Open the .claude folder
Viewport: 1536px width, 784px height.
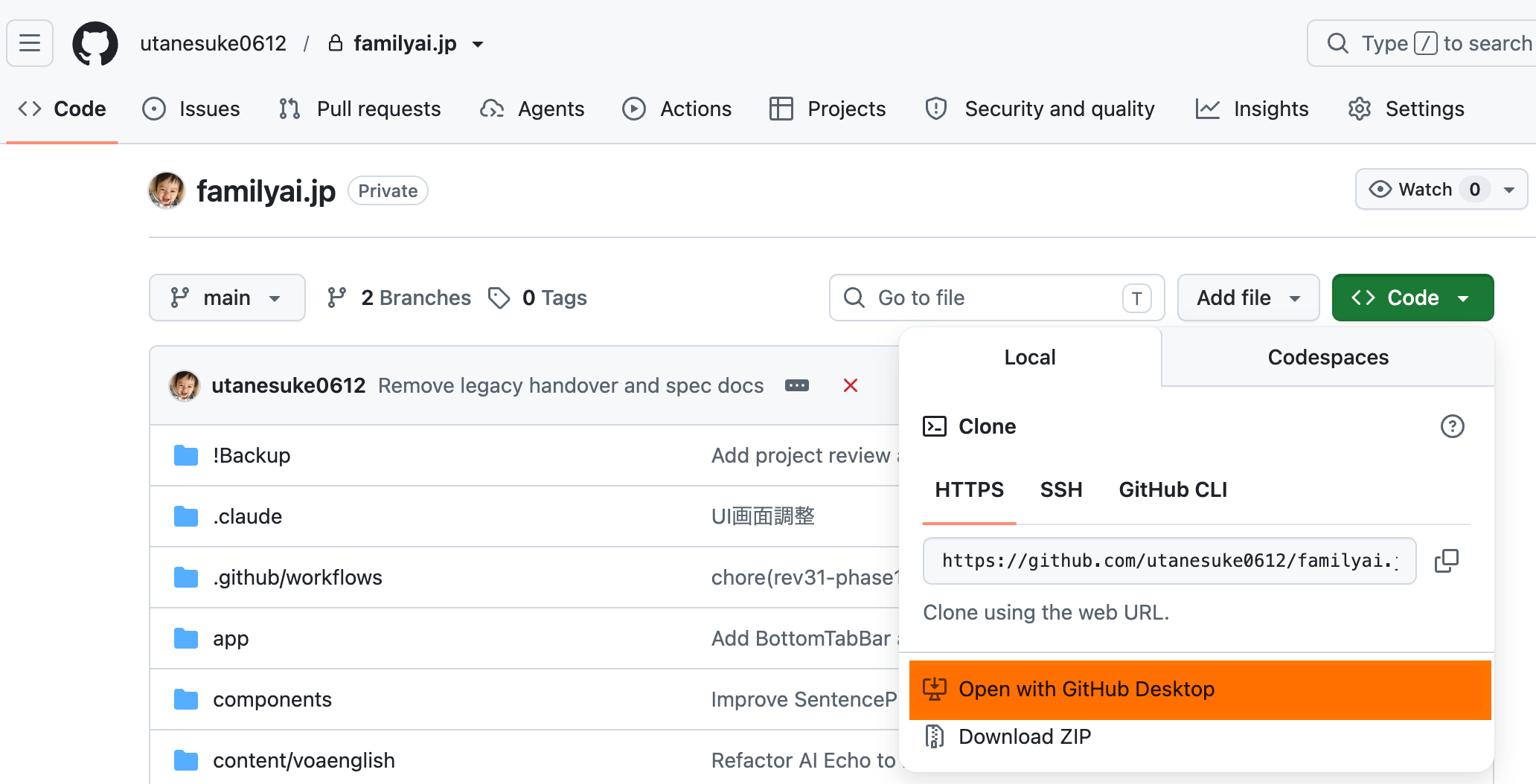point(247,516)
